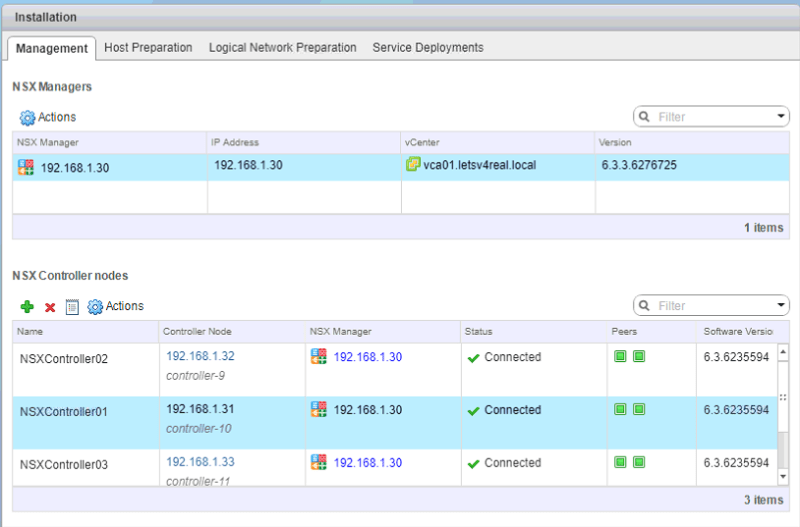Image resolution: width=800 pixels, height=527 pixels.
Task: Go to the Service Deployments tab
Action: click(428, 48)
